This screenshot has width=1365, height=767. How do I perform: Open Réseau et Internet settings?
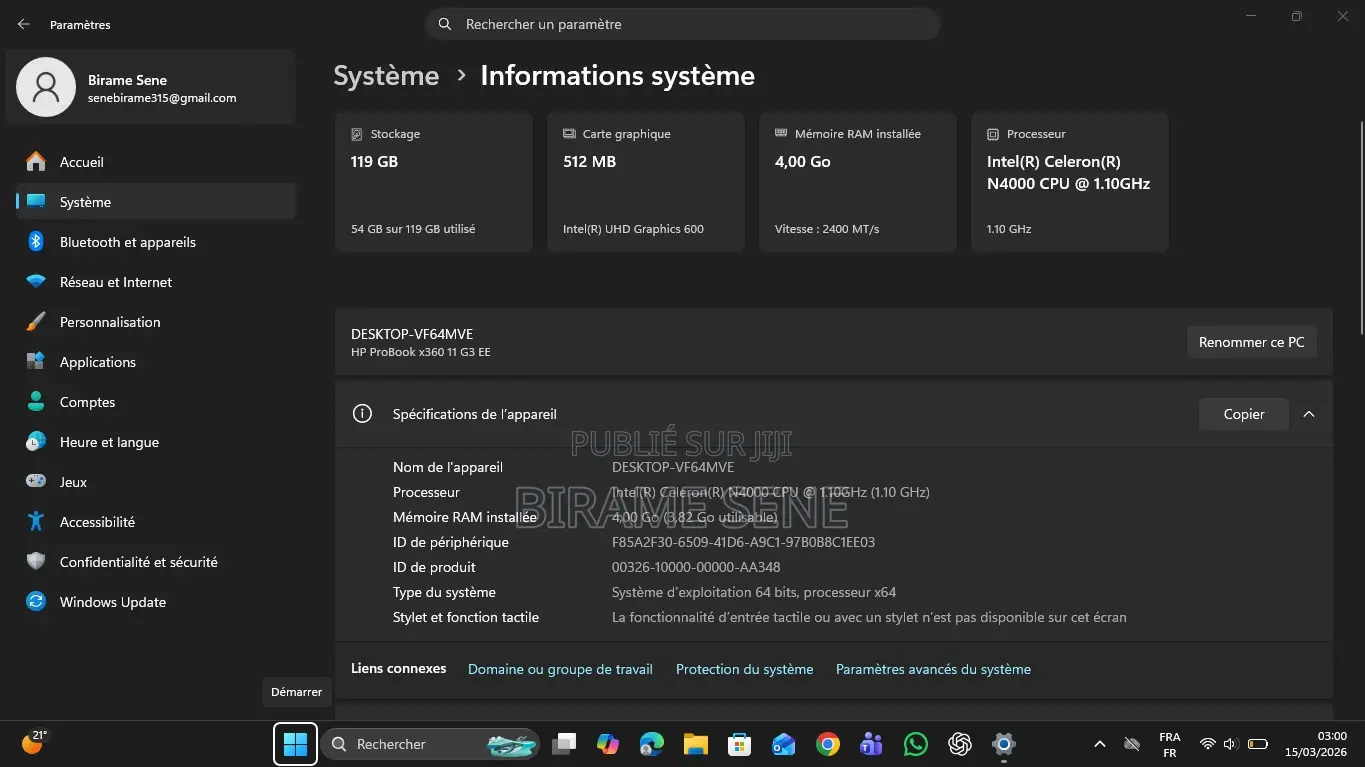tap(156, 282)
